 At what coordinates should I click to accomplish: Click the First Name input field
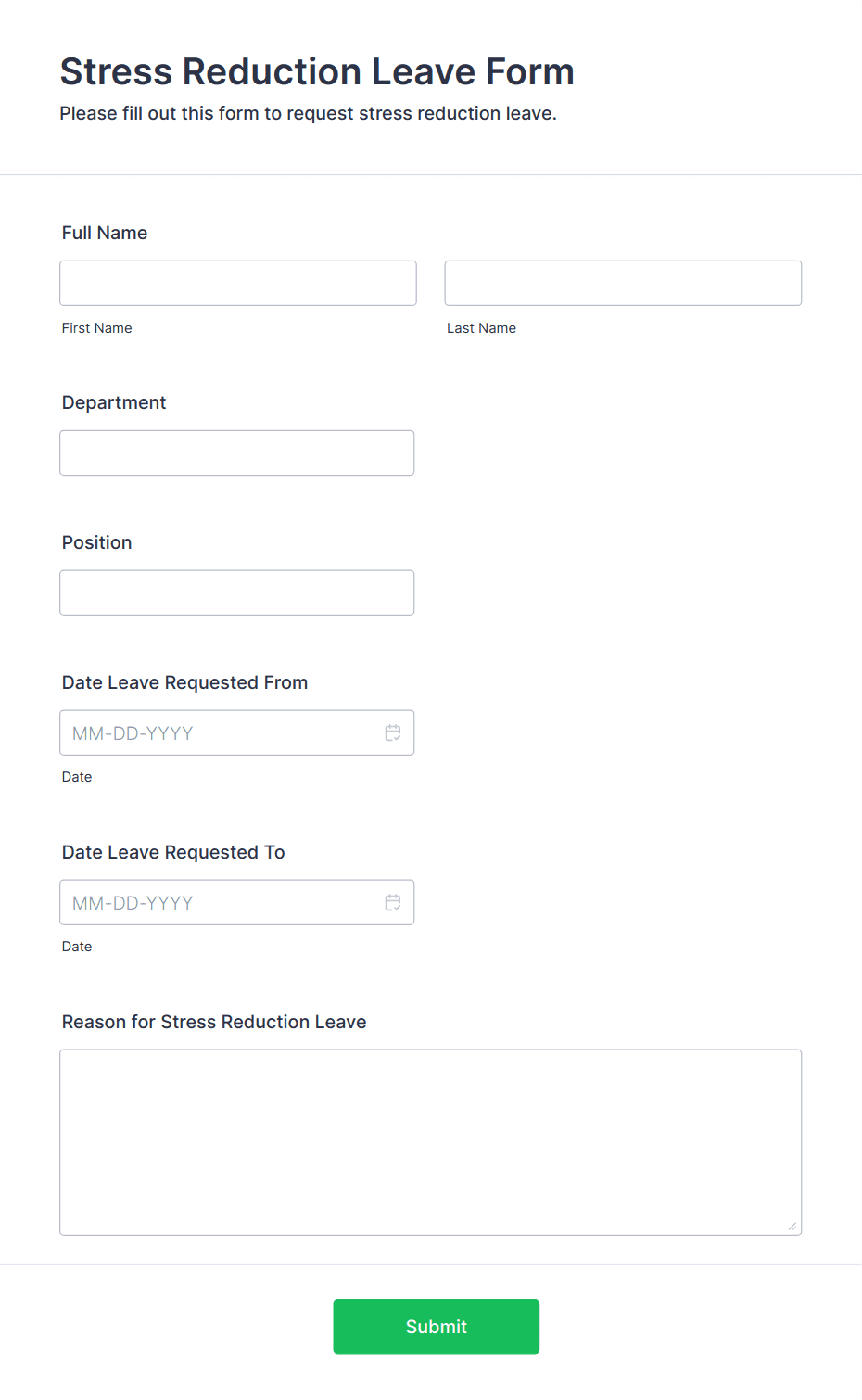tap(238, 283)
